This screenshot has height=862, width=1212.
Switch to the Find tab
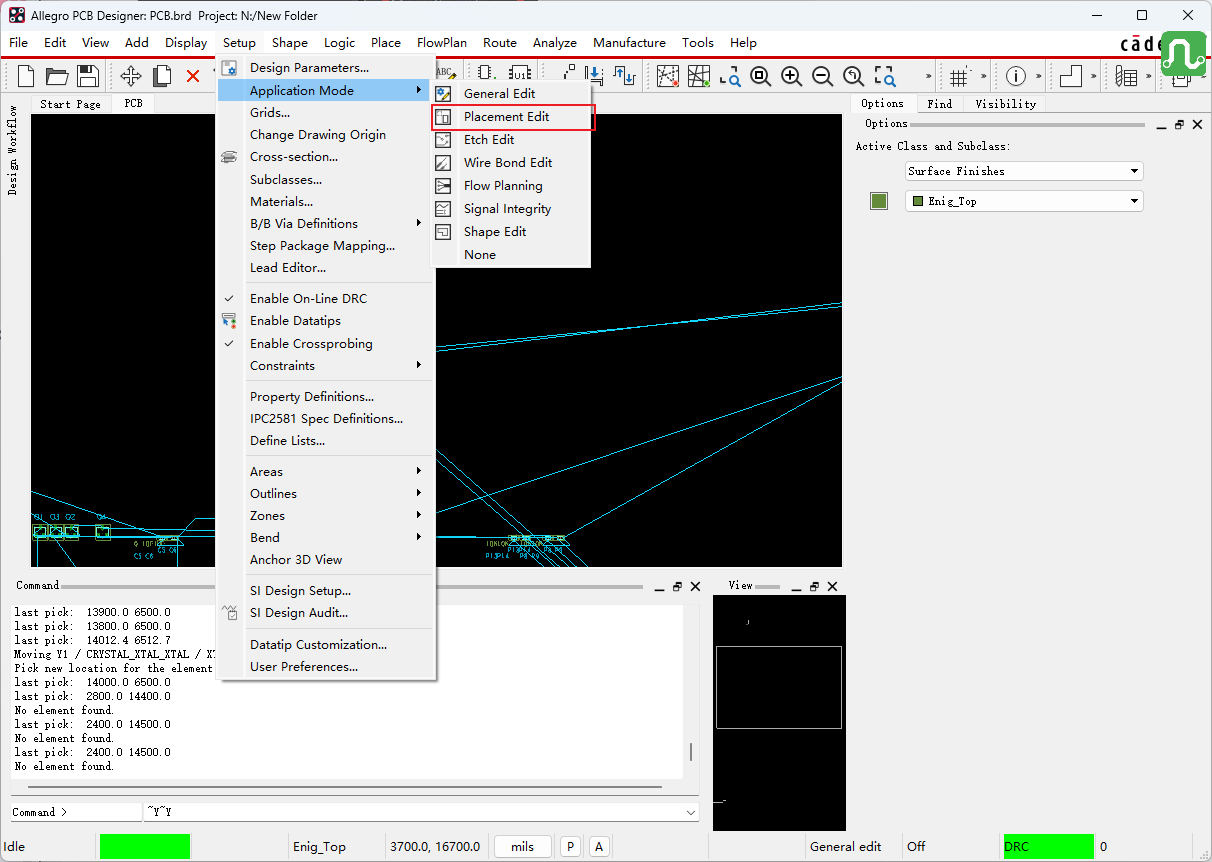[x=939, y=103]
